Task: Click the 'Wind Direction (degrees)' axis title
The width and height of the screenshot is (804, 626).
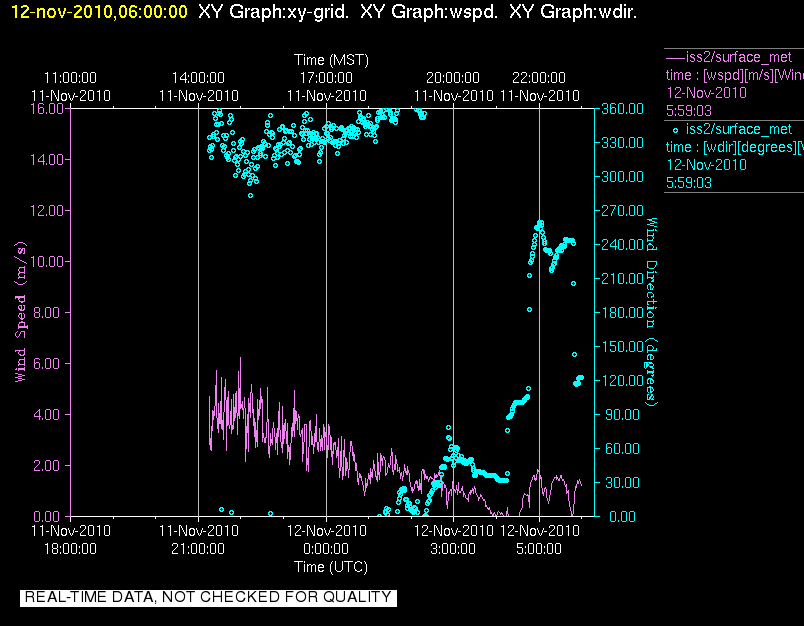Action: (651, 312)
